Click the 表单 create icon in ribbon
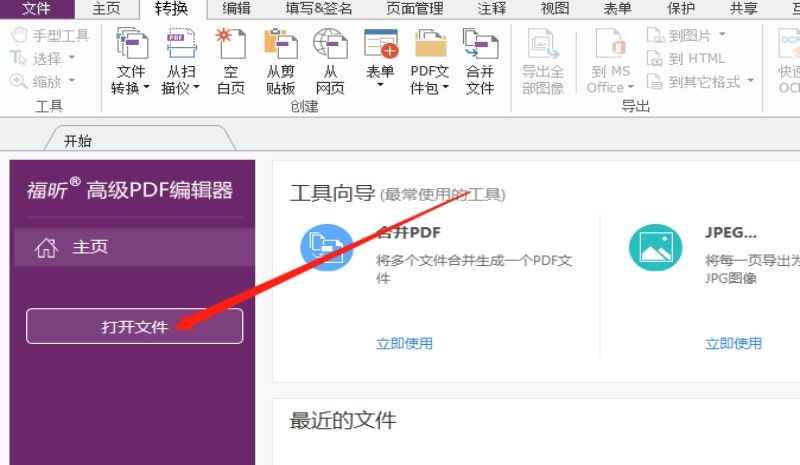800x465 pixels. pyautogui.click(x=381, y=44)
